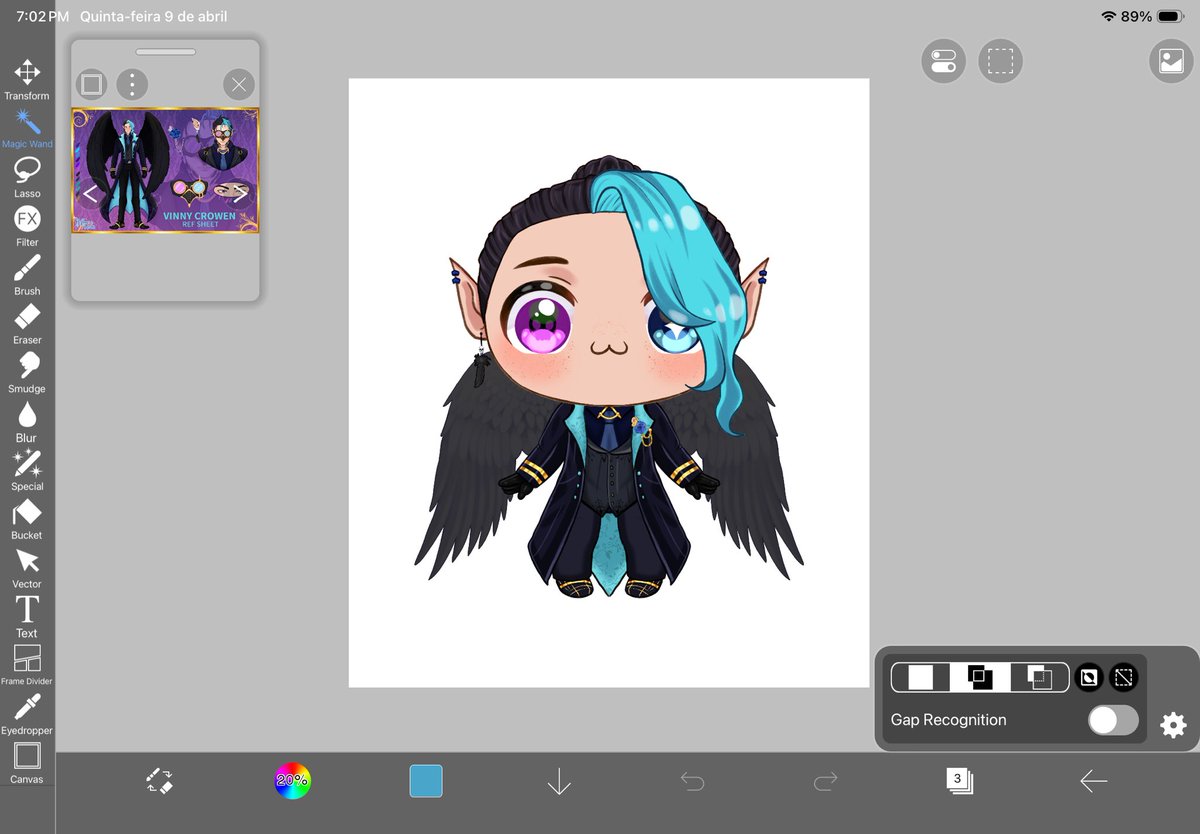Clear the selection area
This screenshot has width=1200, height=834.
point(1124,678)
